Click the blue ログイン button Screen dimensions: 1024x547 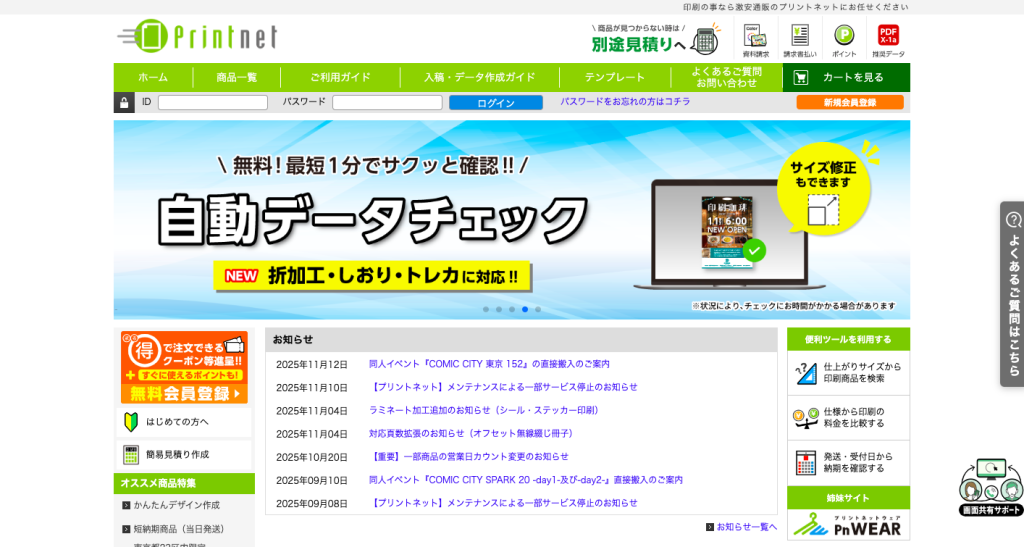click(495, 103)
